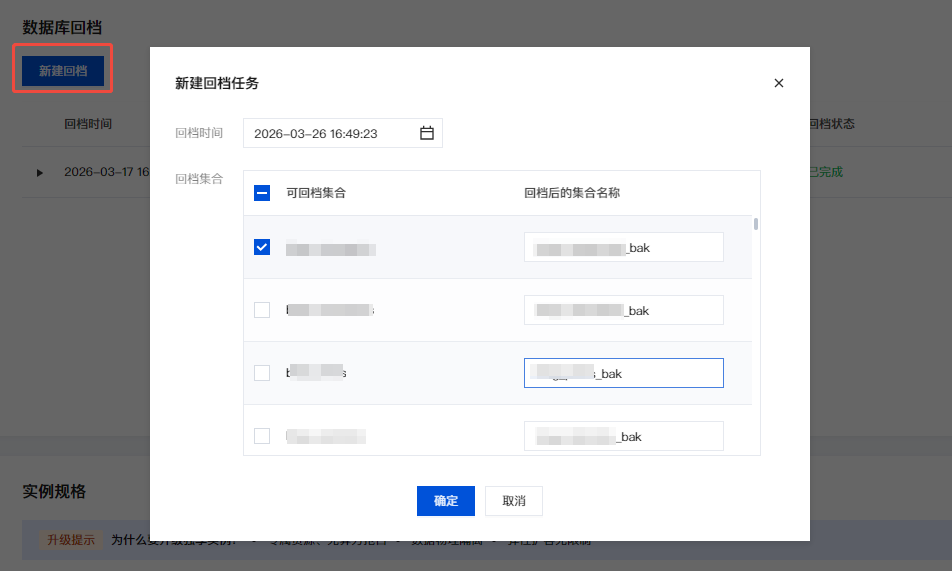Click the 回档后的集合名称 column header
The width and height of the screenshot is (952, 571).
click(571, 193)
